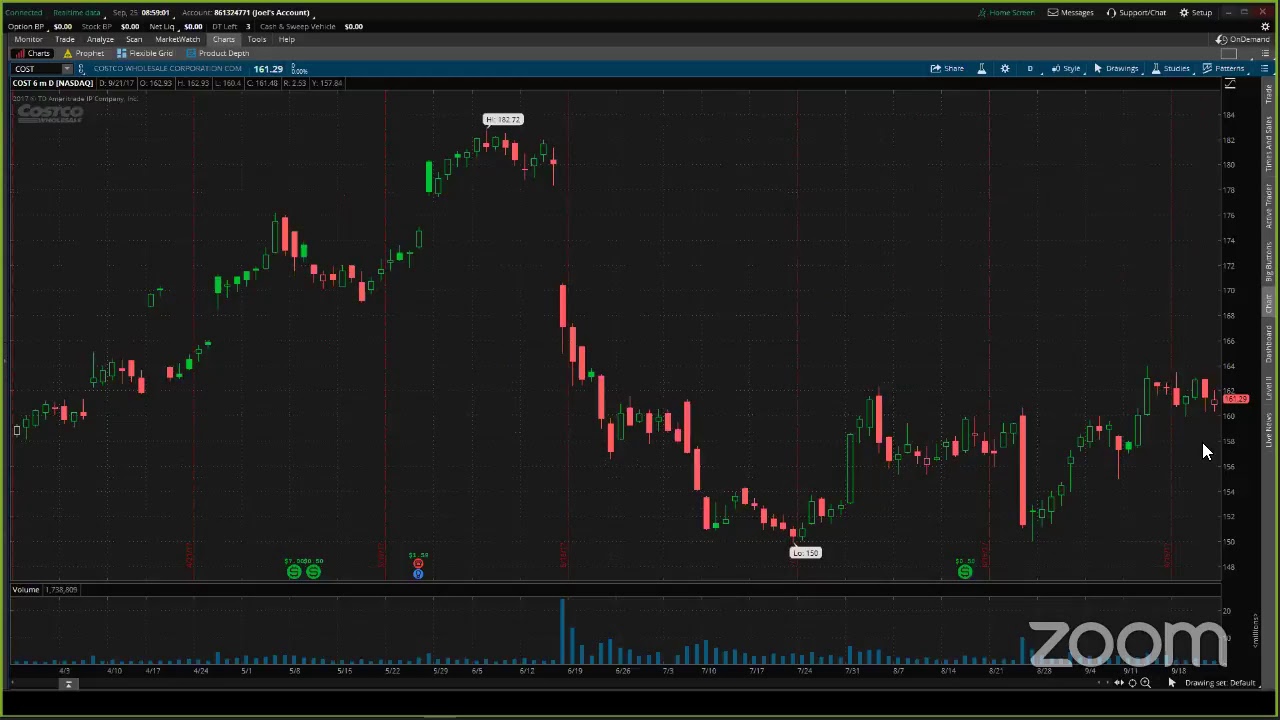This screenshot has height=720, width=1280.
Task: Open the Level II sidebar tab
Action: click(1268, 387)
